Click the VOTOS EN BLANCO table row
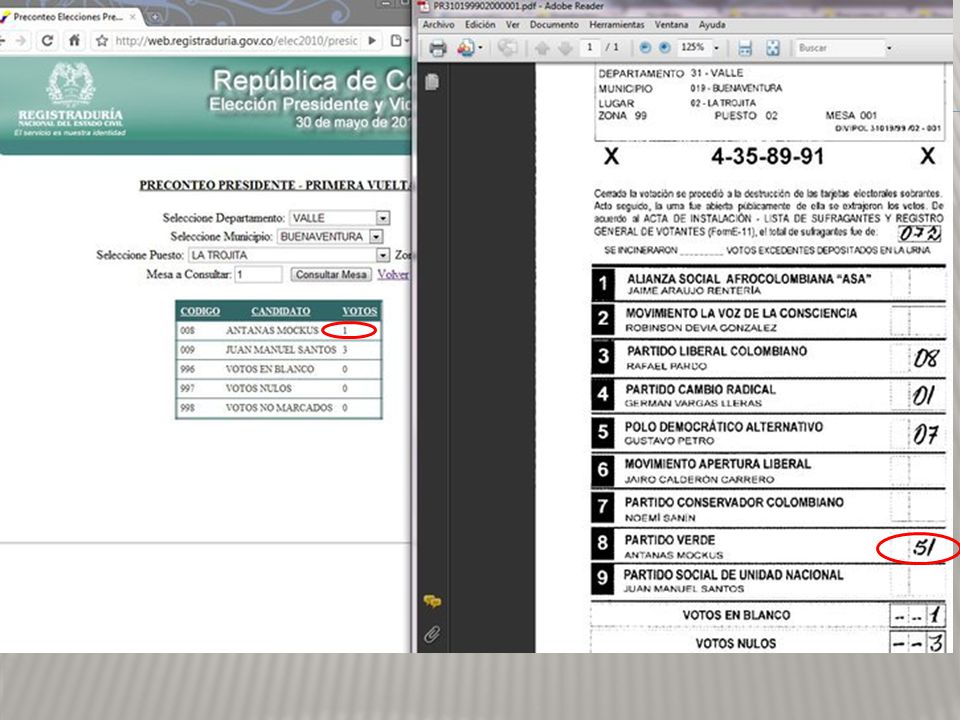 point(279,369)
